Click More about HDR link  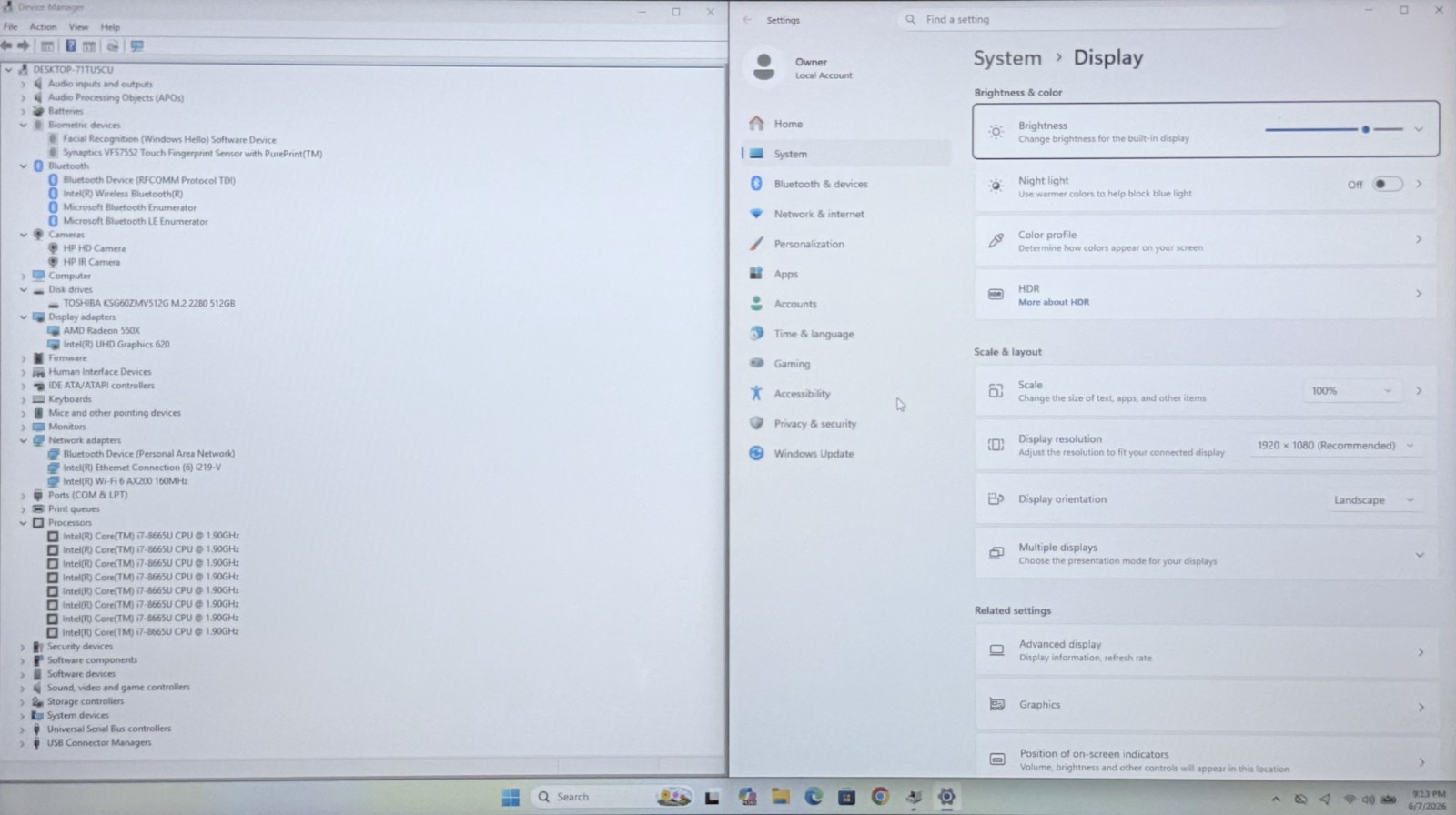[x=1053, y=302]
